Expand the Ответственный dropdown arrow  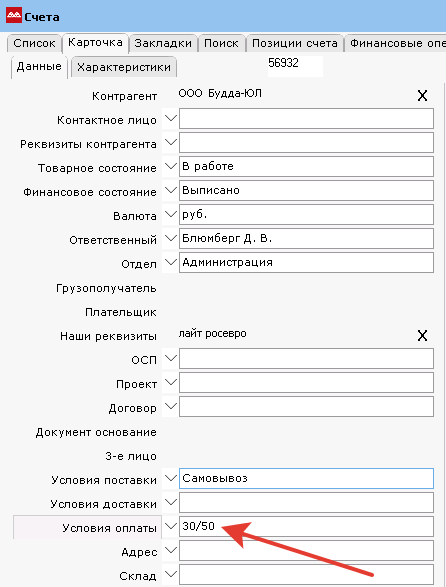[x=171, y=238]
